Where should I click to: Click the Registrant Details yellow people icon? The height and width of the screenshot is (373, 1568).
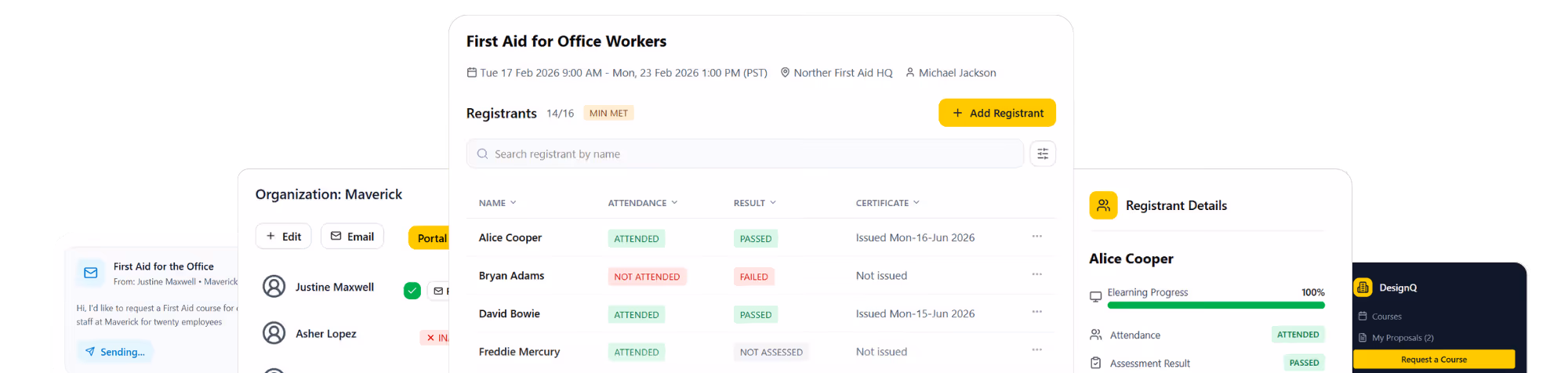pyautogui.click(x=1103, y=205)
